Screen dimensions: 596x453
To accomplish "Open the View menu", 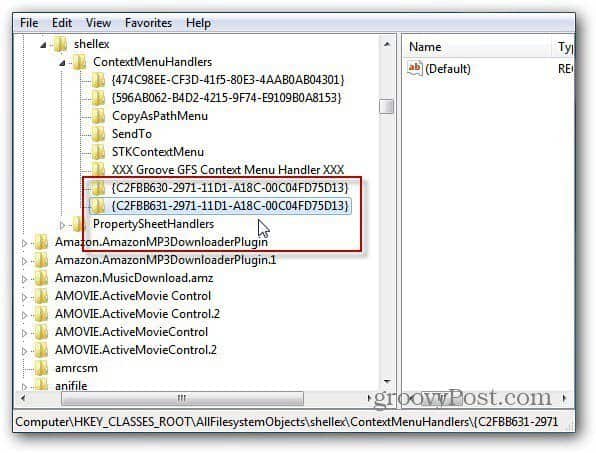I will click(x=98, y=23).
